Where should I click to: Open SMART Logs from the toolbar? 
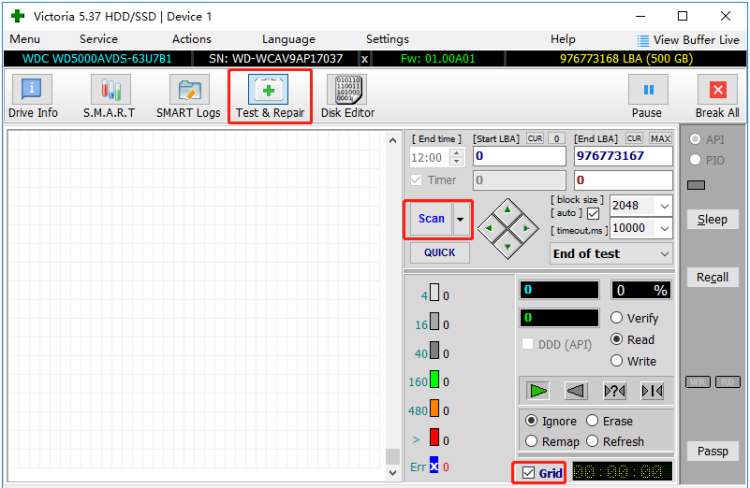(x=188, y=97)
